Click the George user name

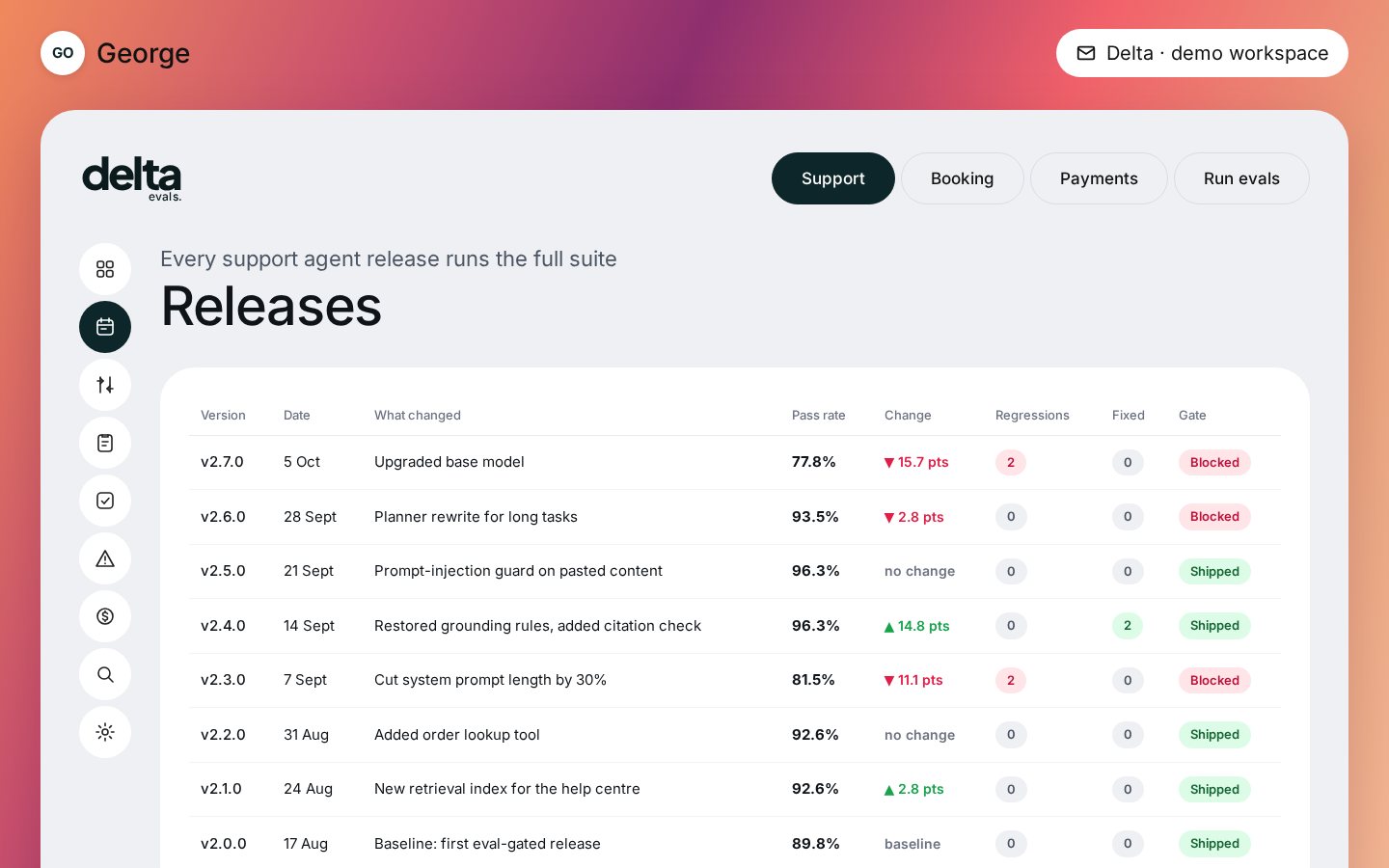tap(144, 53)
